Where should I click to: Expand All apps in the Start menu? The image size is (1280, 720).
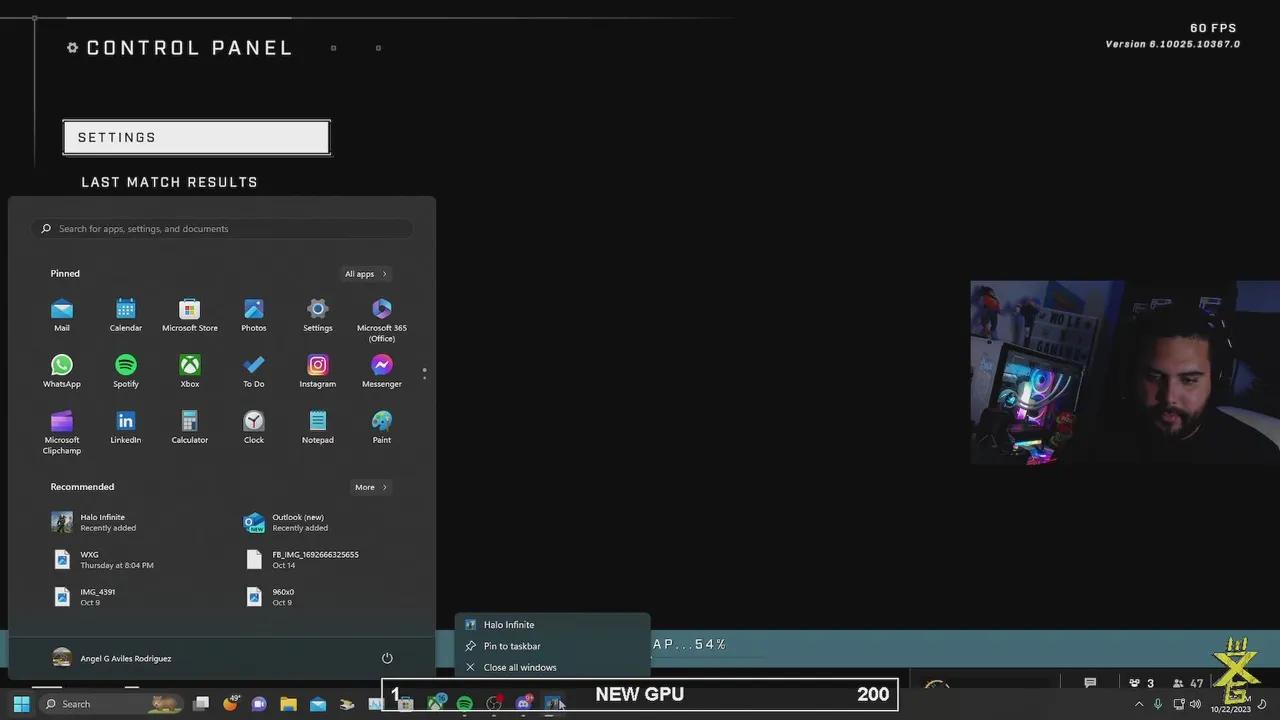365,274
